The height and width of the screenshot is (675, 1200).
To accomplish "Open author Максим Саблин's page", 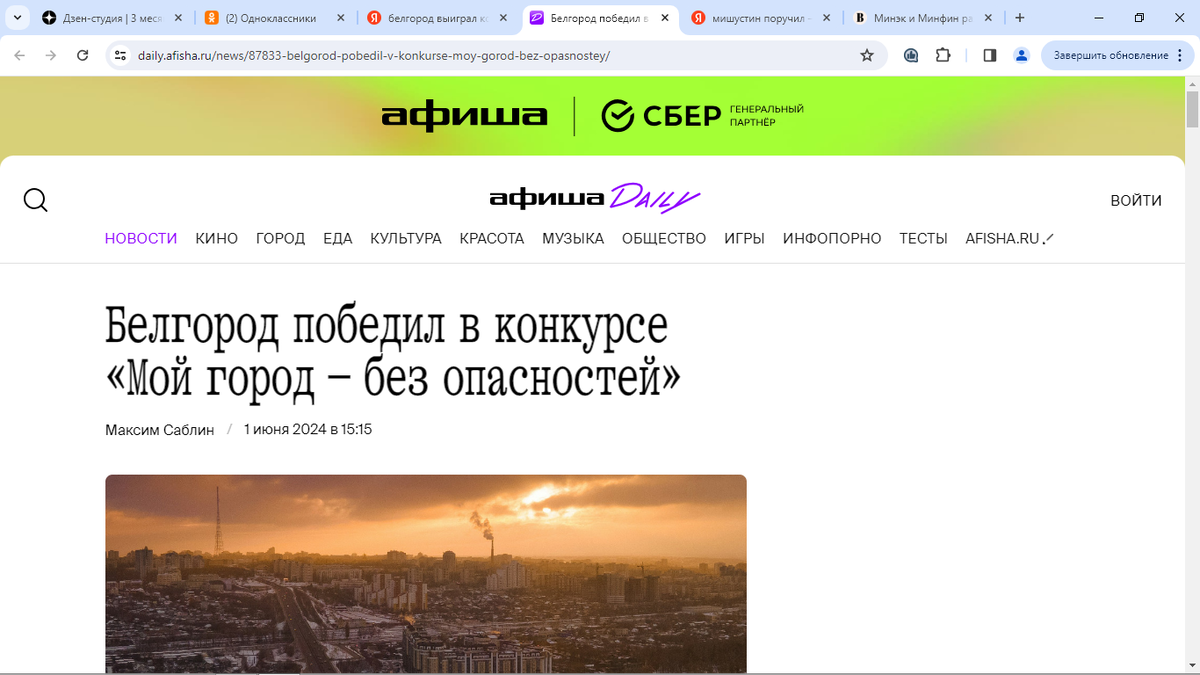I will point(160,430).
